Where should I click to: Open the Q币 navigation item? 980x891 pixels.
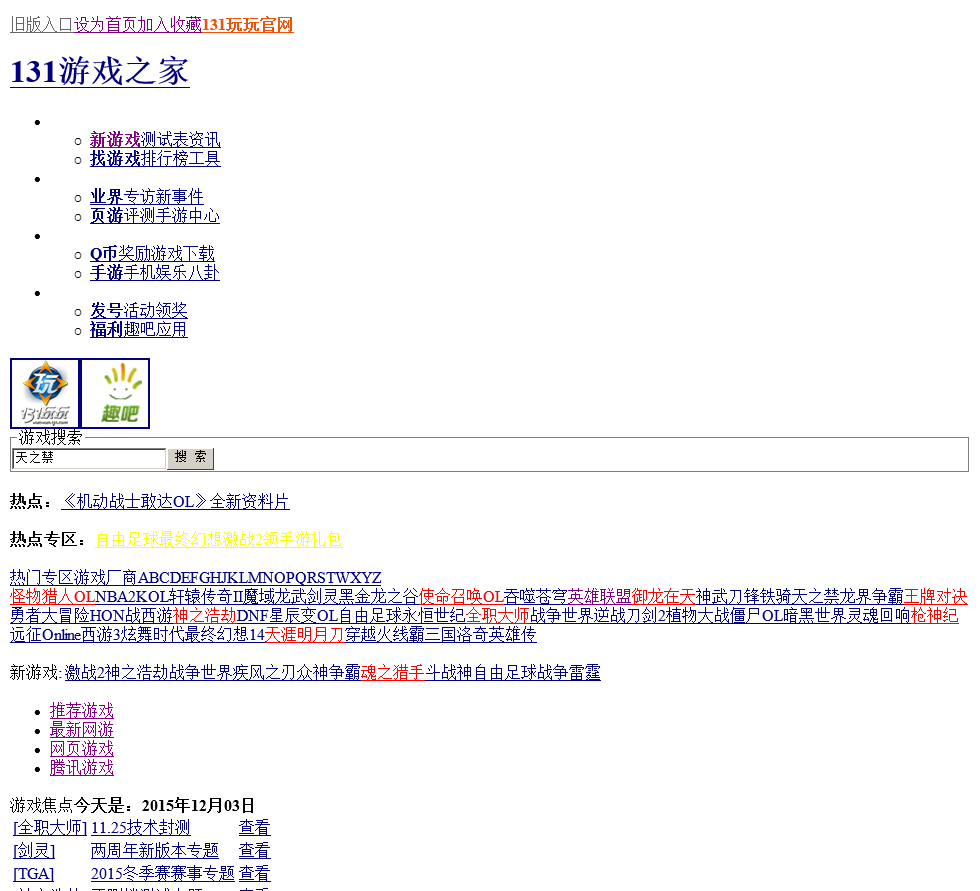click(104, 254)
